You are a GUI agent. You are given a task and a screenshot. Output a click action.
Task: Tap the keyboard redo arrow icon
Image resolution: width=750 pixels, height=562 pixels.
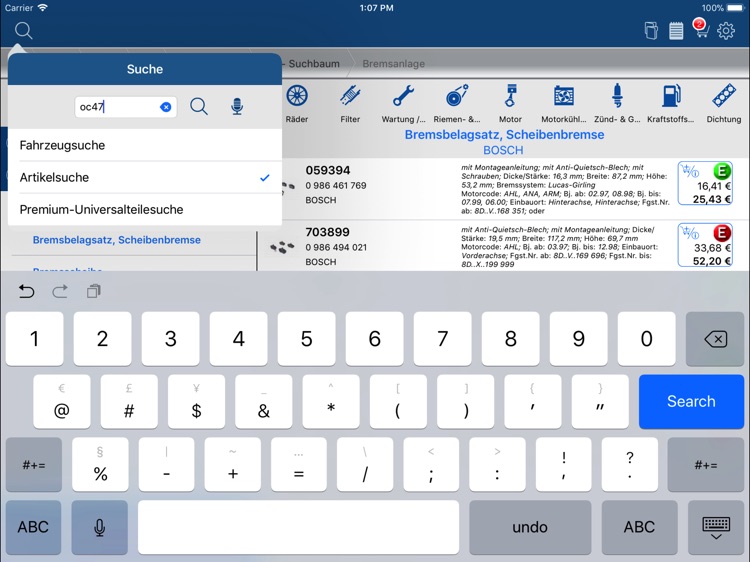tap(60, 291)
